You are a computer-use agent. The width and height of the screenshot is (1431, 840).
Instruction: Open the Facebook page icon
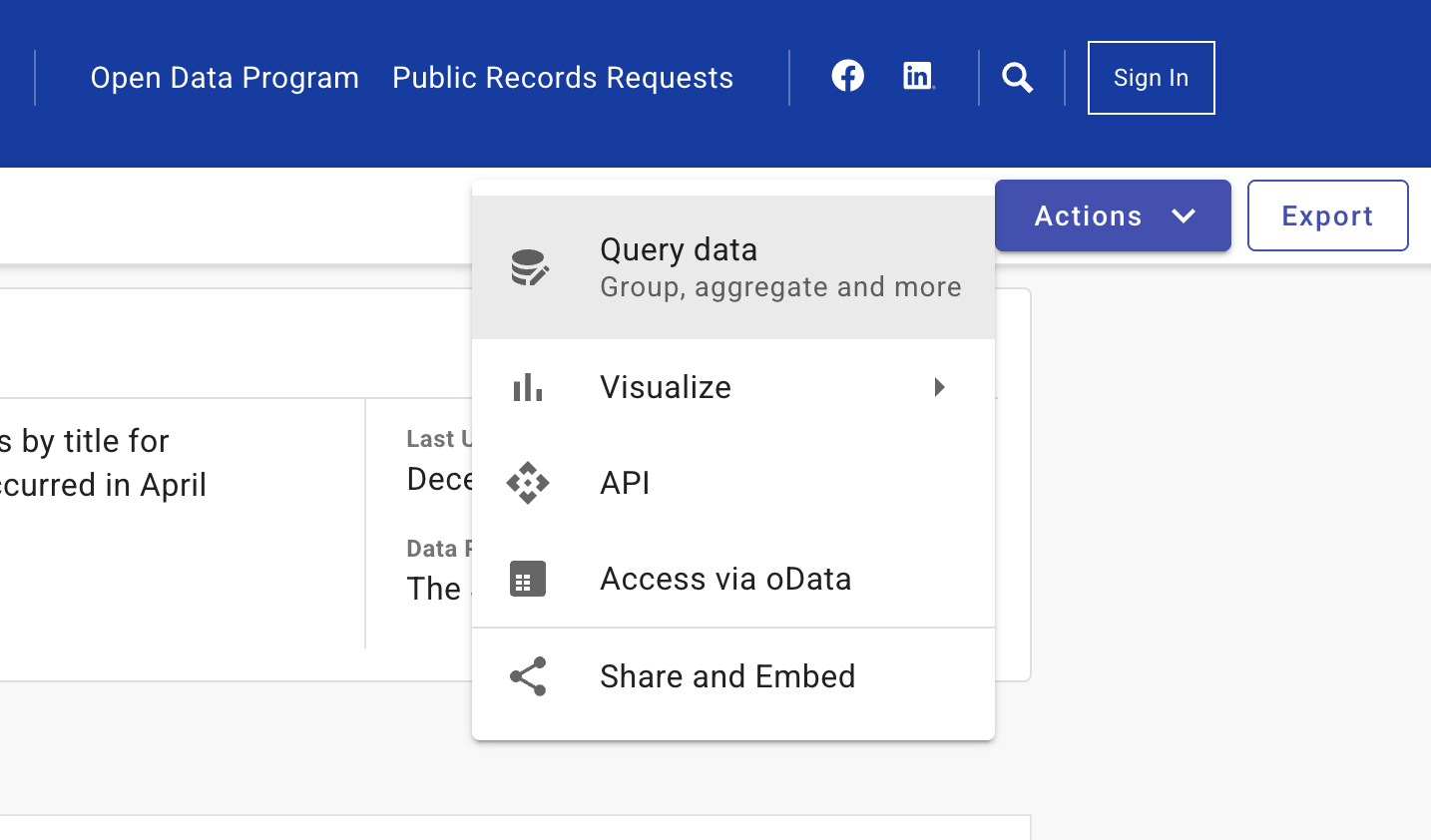[847, 76]
